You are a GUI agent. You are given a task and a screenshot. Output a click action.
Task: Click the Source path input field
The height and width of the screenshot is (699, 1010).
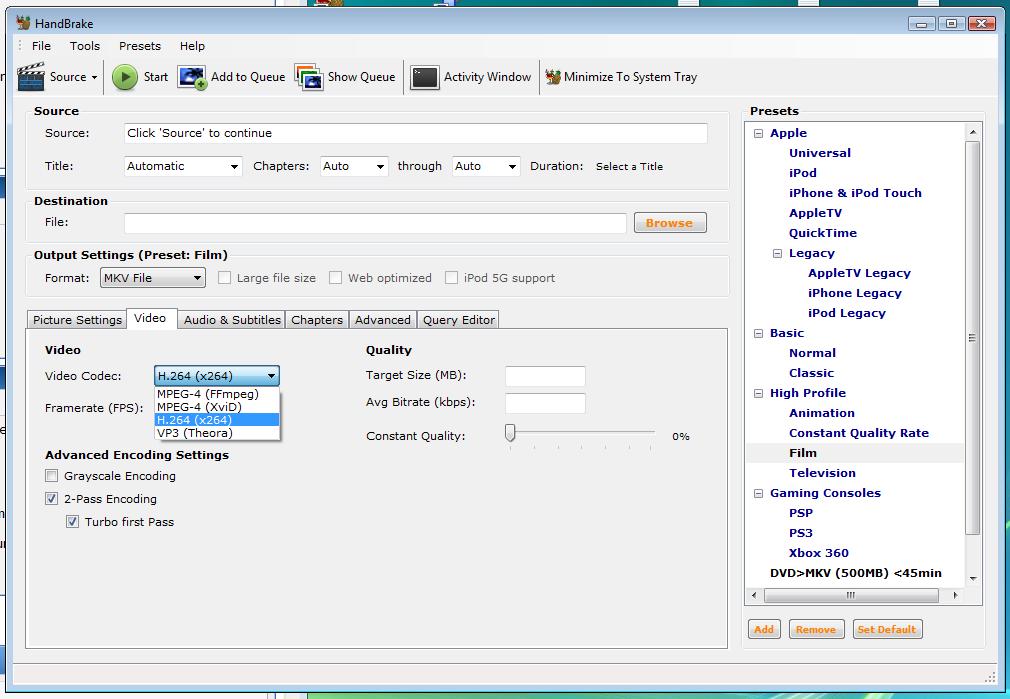415,133
